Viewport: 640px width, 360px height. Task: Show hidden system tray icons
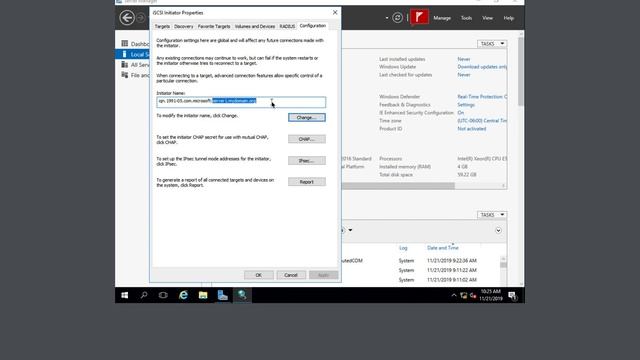pos(454,295)
